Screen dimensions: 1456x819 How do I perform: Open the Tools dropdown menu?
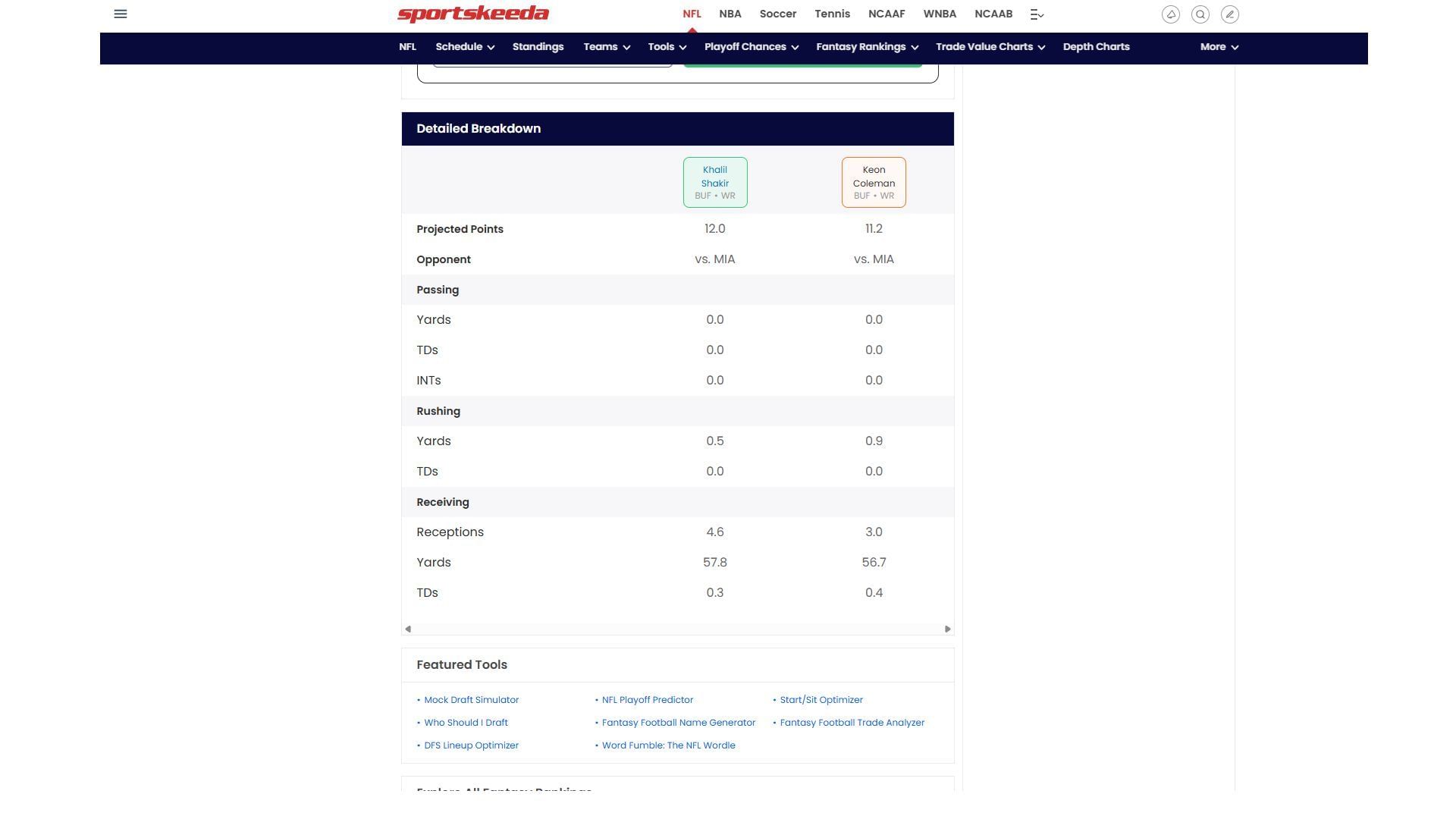[667, 47]
